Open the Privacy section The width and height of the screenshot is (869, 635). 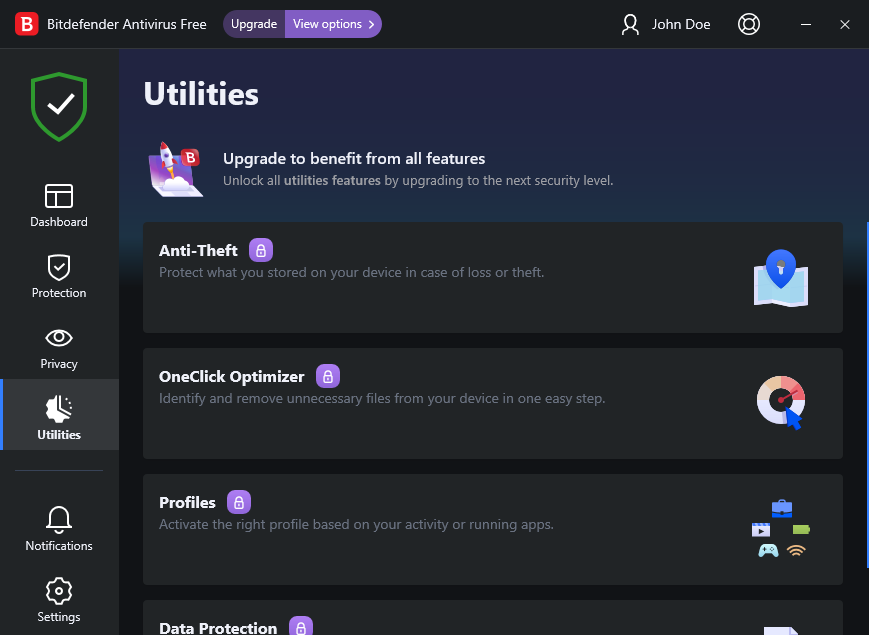tap(59, 347)
